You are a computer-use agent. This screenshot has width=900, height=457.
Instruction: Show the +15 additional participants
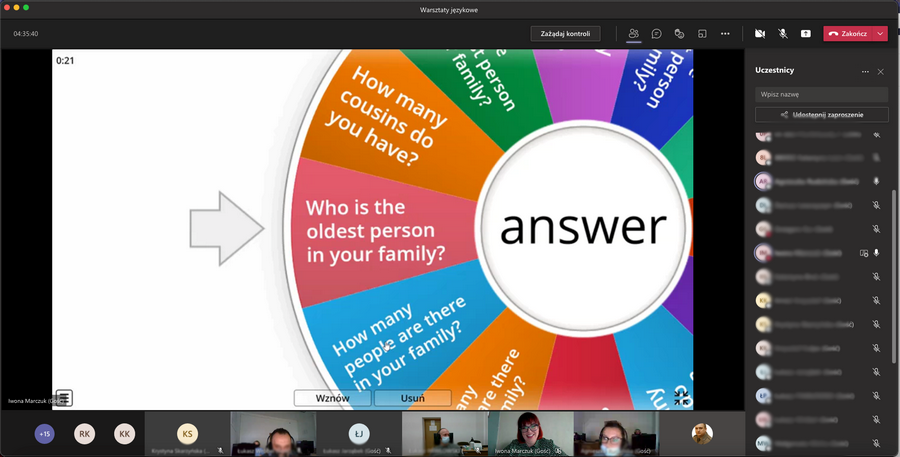[x=44, y=434]
